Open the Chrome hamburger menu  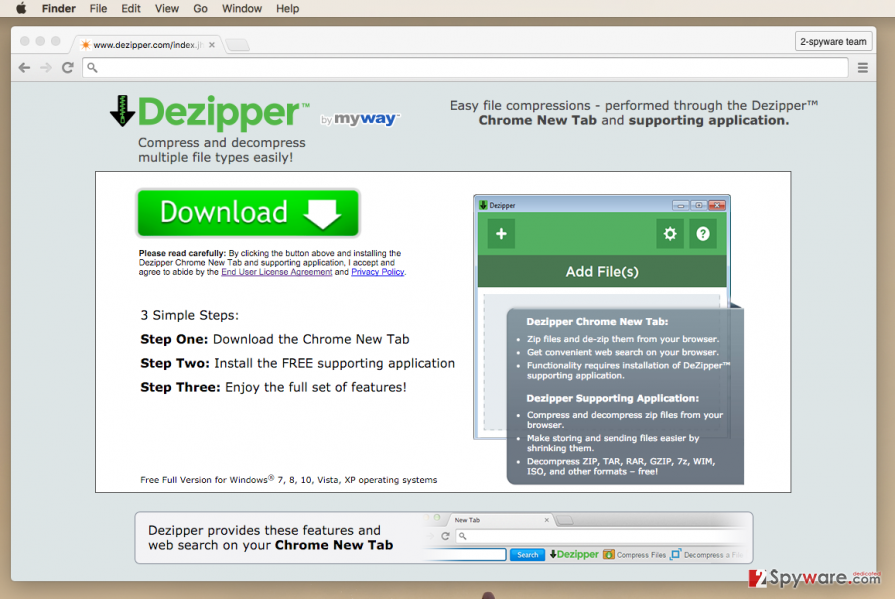pyautogui.click(x=862, y=68)
